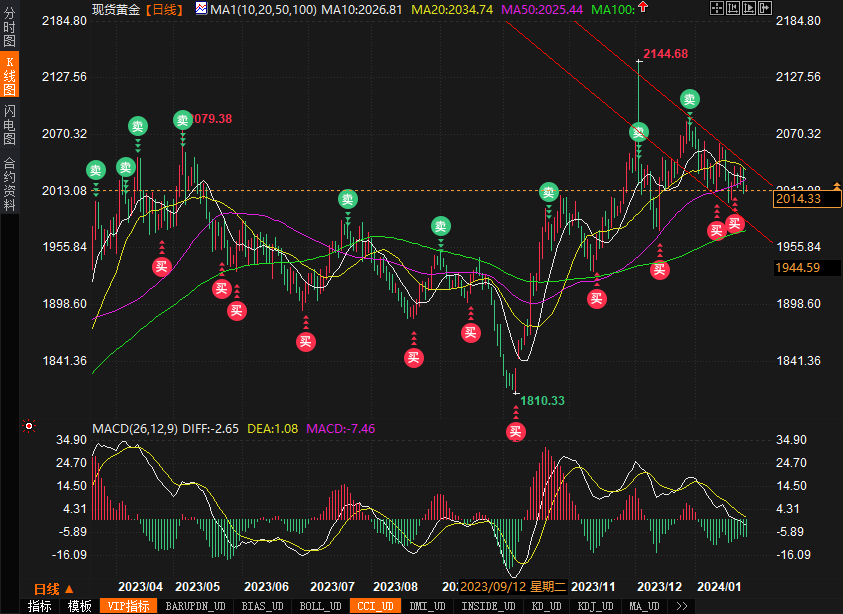Click the sell marker next to 2079.38
843x614 pixels.
coord(182,120)
